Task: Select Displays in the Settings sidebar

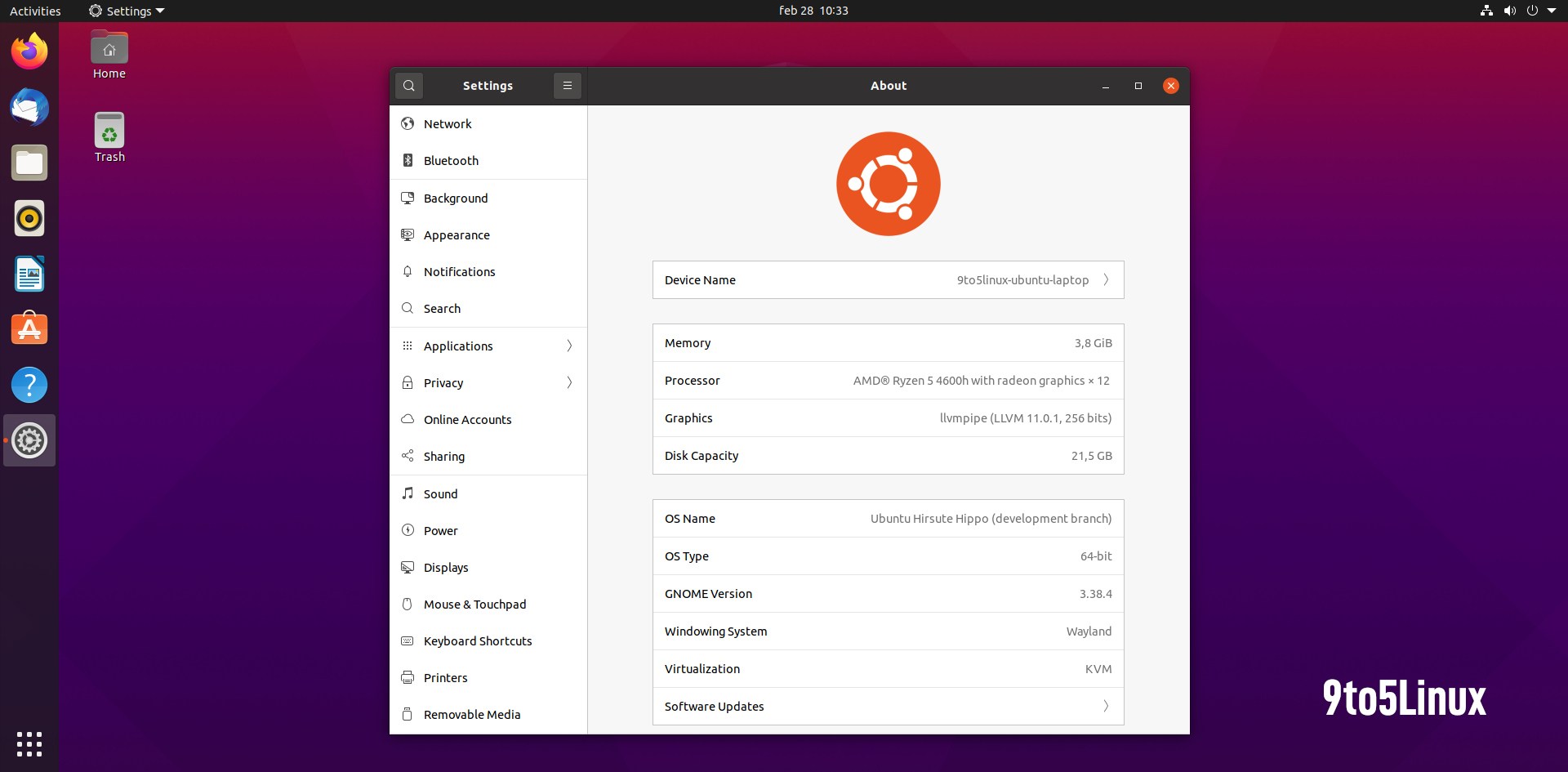Action: pos(447,567)
